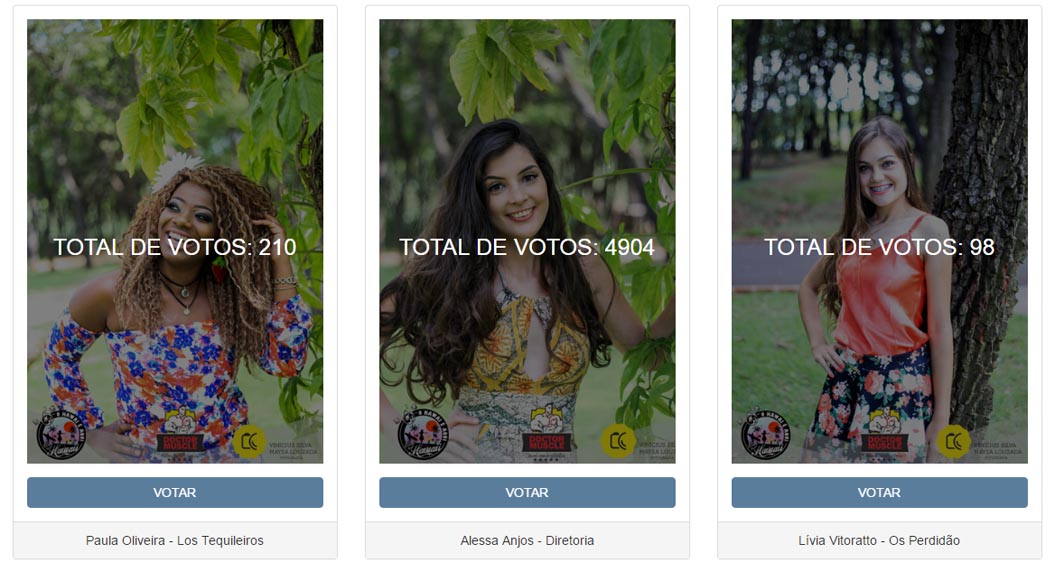This screenshot has height=564, width=1053.
Task: Click Hawaii round logo on Alessa's photo
Action: tap(422, 434)
